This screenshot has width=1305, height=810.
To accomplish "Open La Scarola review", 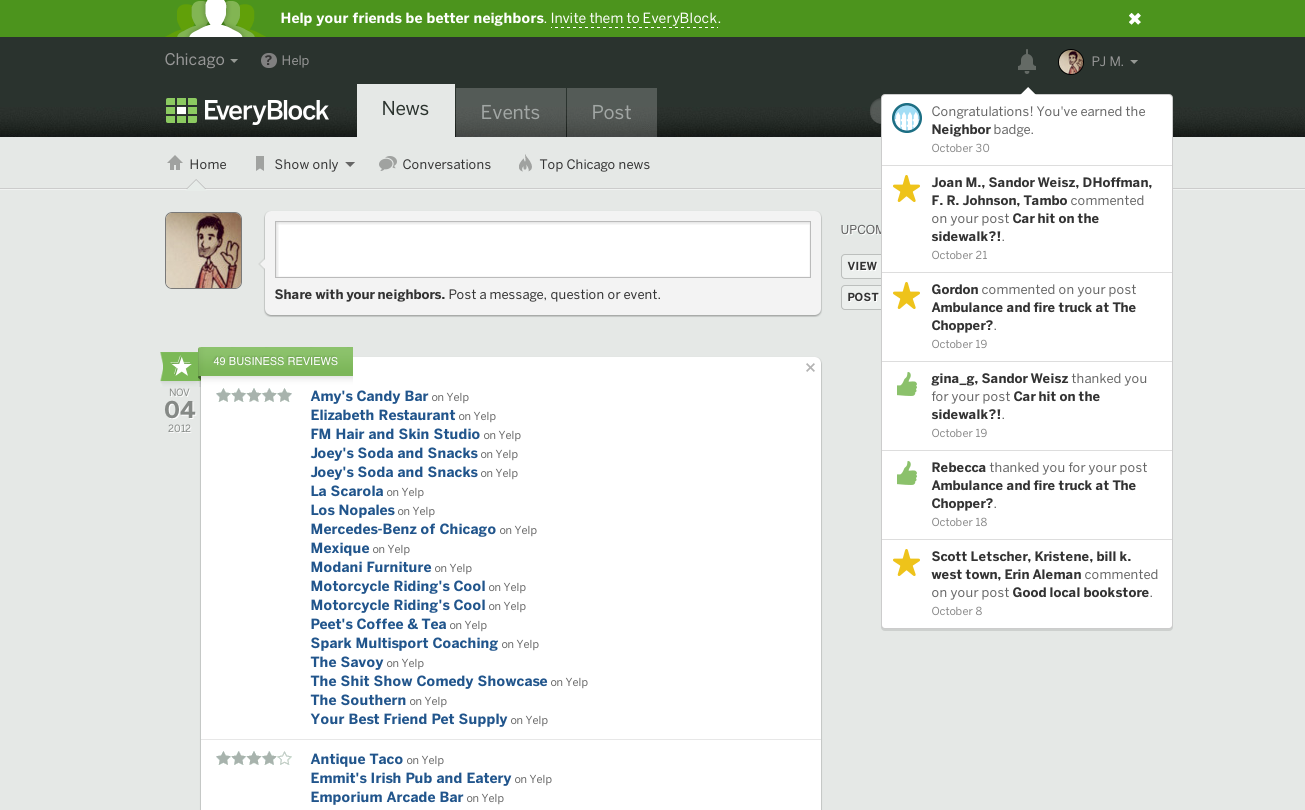I will [347, 491].
